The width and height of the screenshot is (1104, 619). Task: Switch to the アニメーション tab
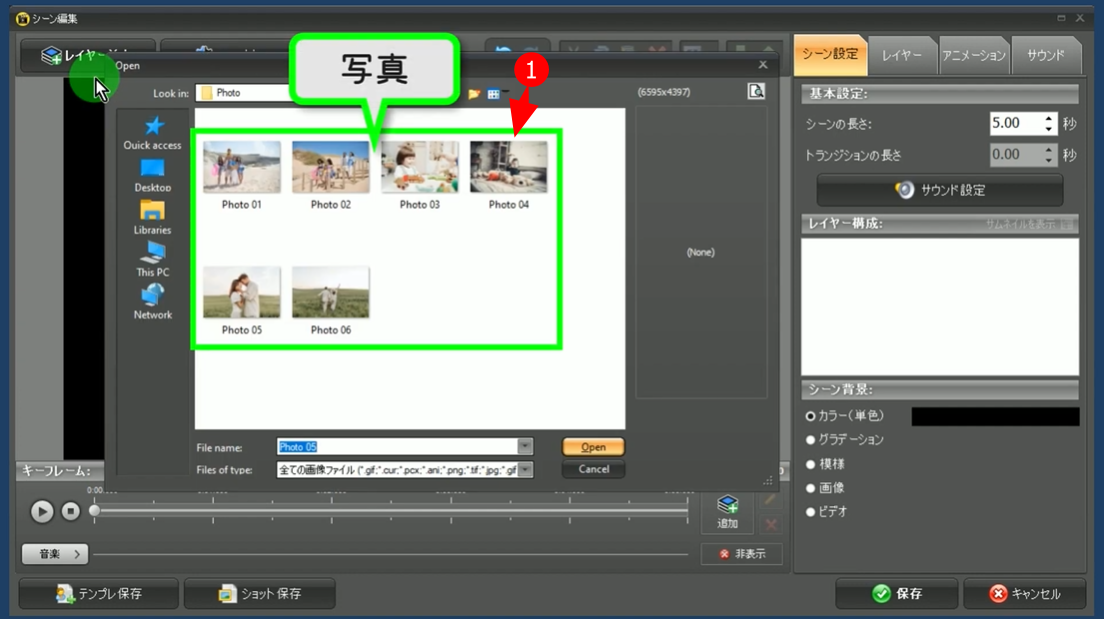[973, 56]
